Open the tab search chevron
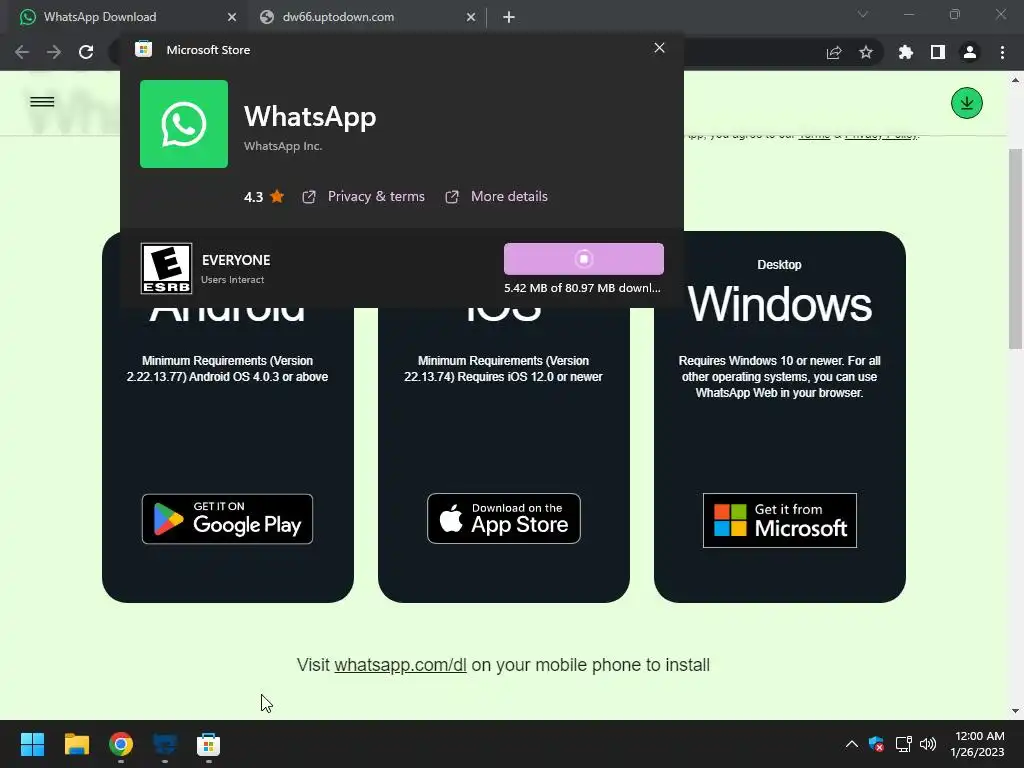Image resolution: width=1024 pixels, height=768 pixels. (x=863, y=14)
